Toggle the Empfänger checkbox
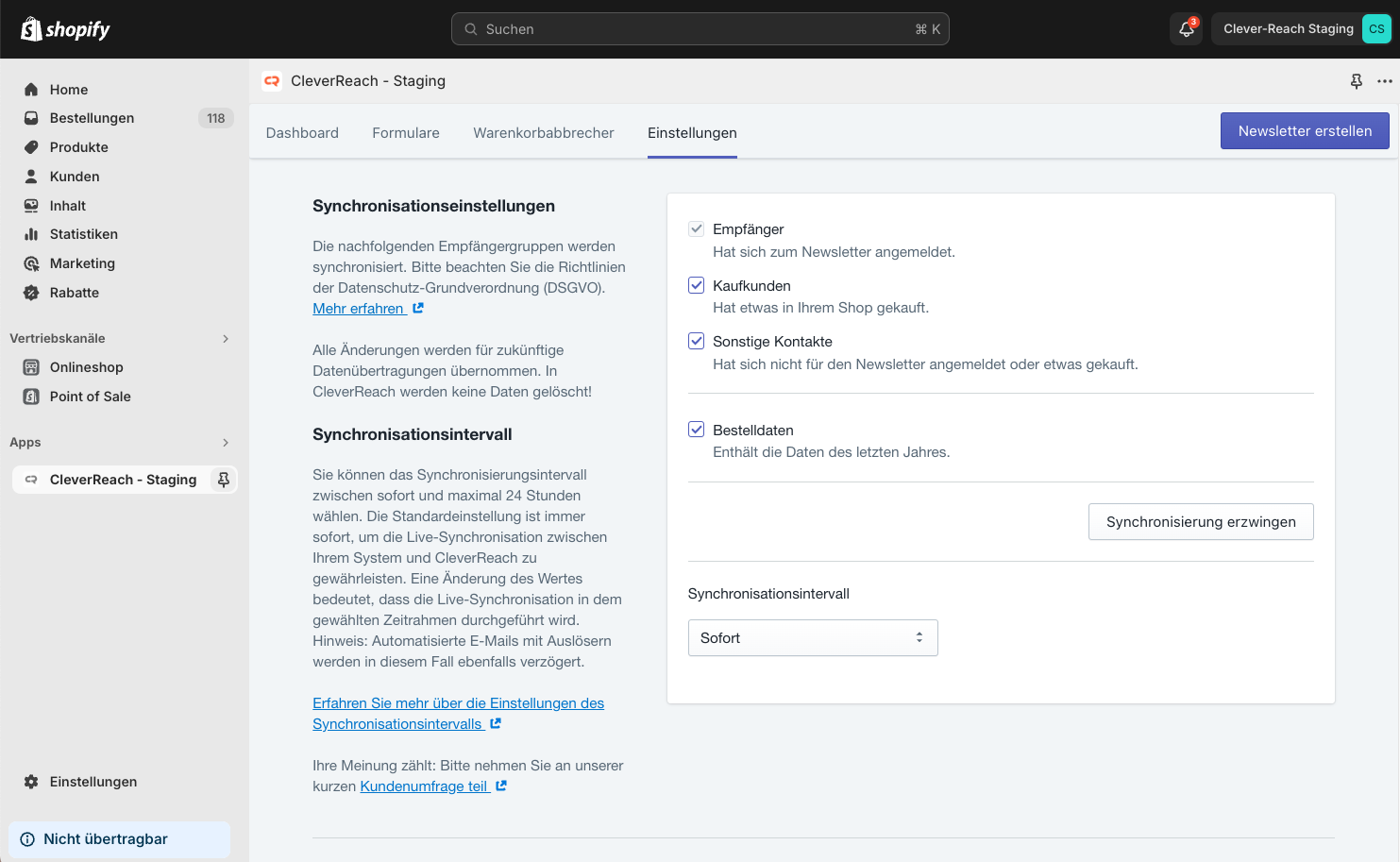The image size is (1400, 862). (x=697, y=228)
